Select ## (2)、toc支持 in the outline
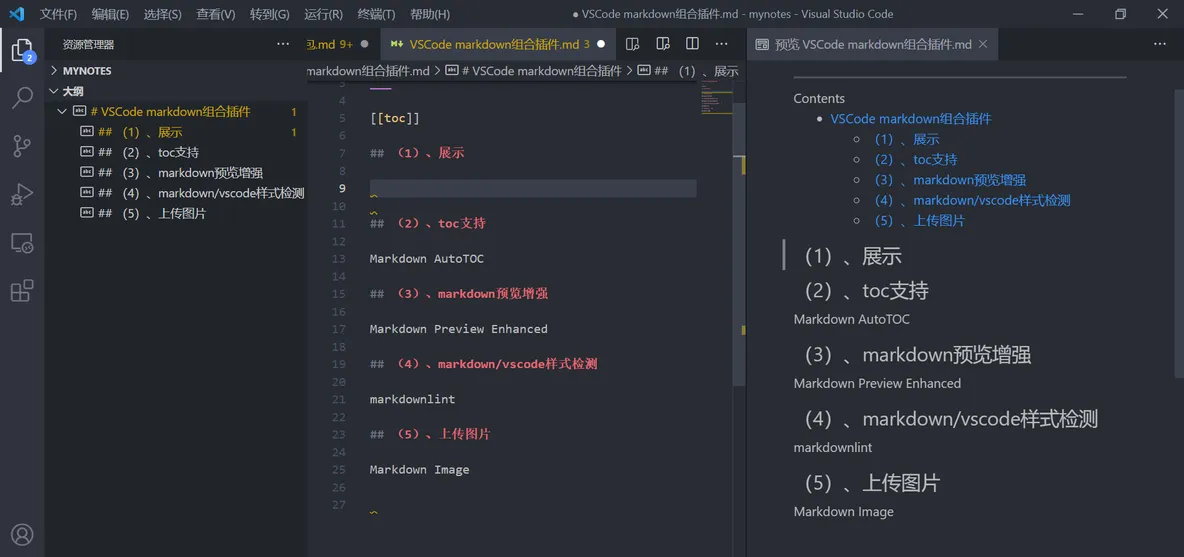This screenshot has width=1184, height=557. coord(175,152)
